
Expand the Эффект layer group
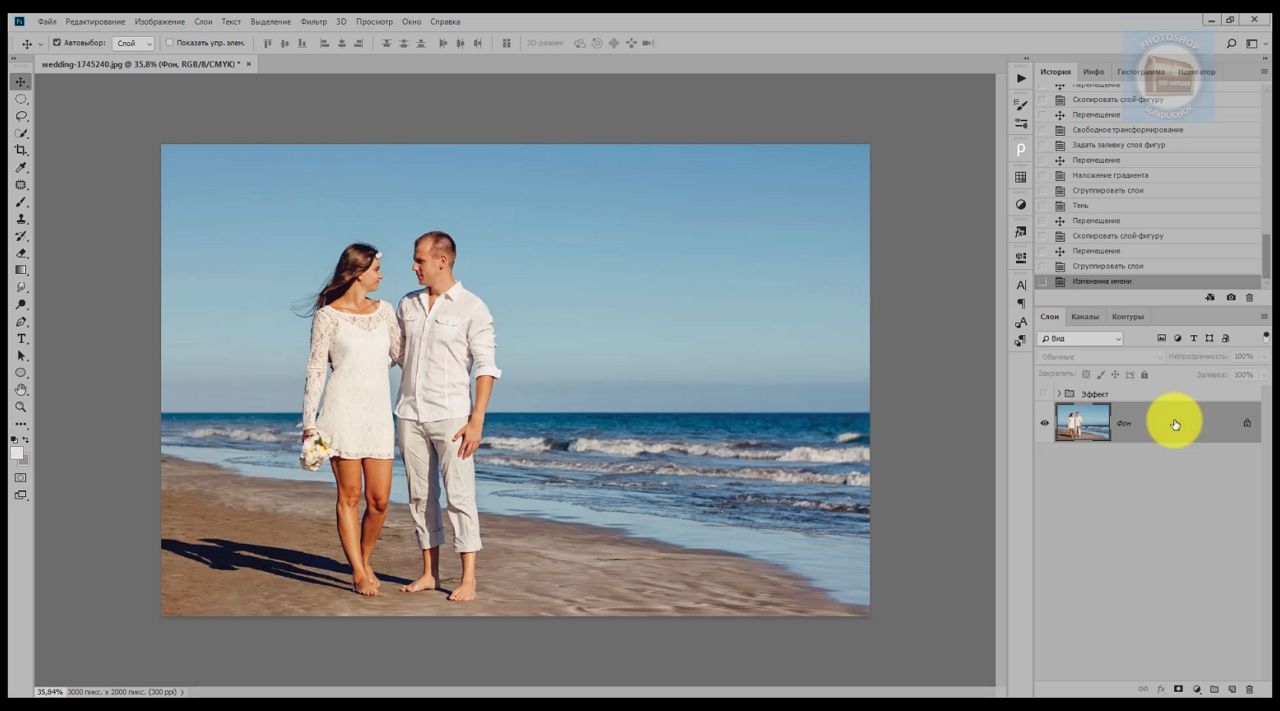click(x=1058, y=394)
